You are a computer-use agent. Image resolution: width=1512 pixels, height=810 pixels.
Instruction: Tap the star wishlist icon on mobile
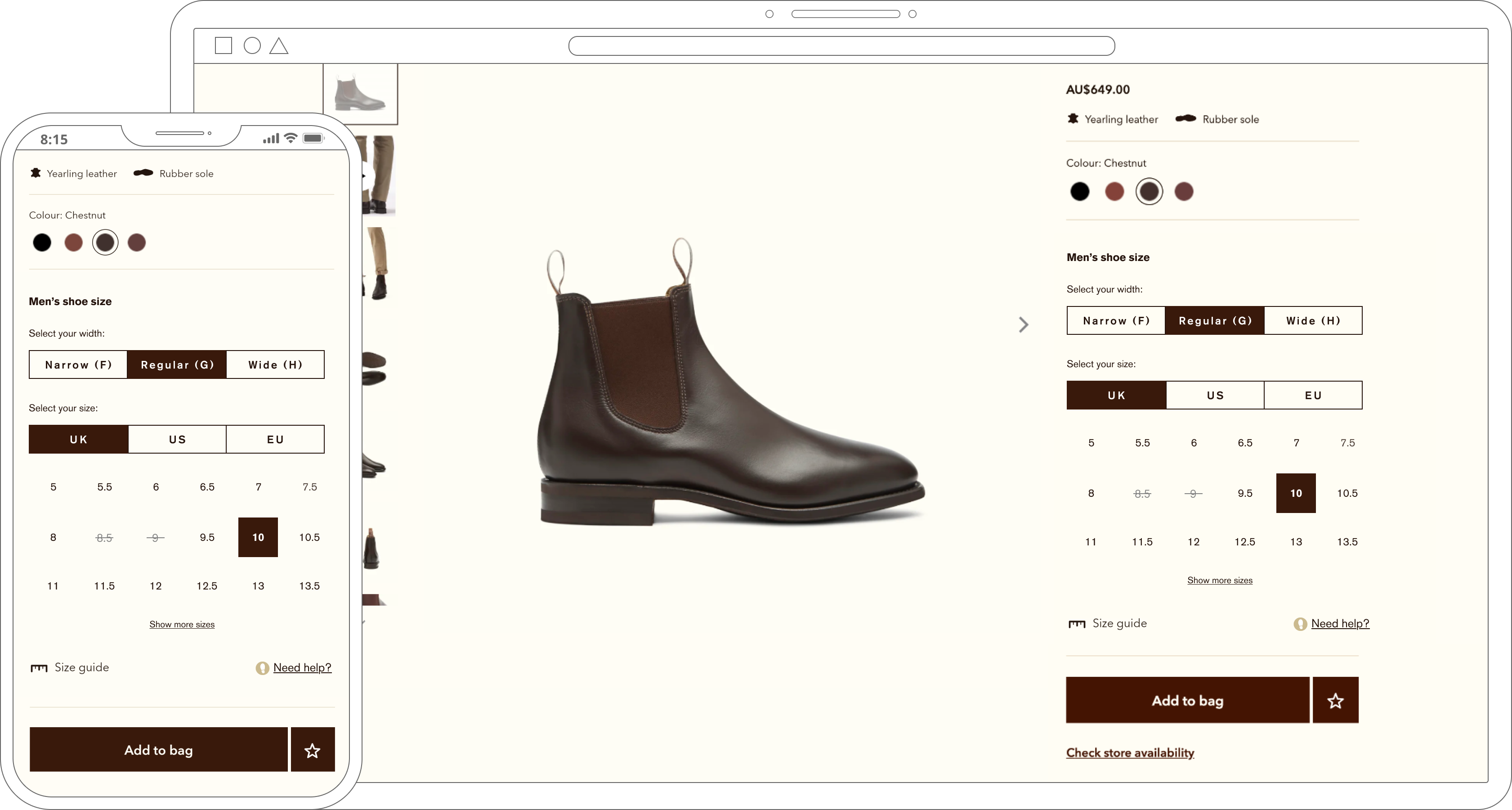pyautogui.click(x=312, y=750)
